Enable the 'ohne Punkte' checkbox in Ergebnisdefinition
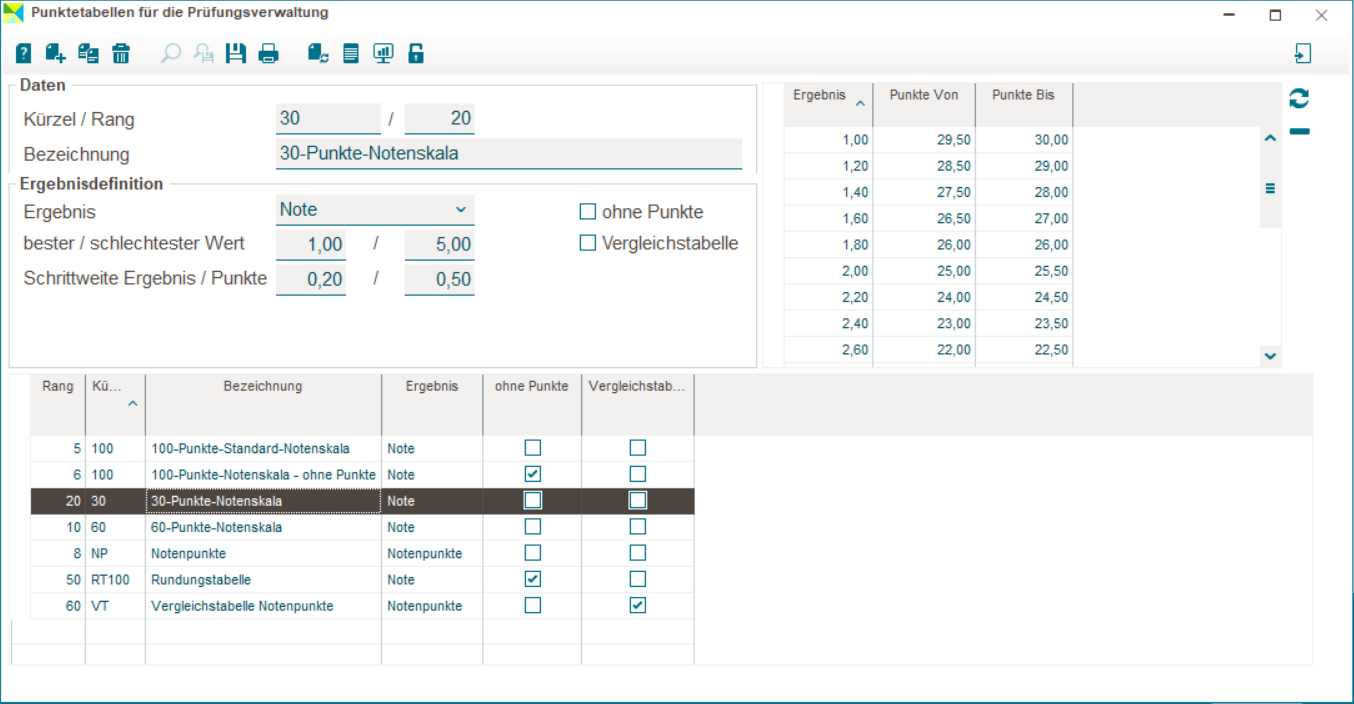Viewport: 1354px width, 704px height. [x=588, y=212]
